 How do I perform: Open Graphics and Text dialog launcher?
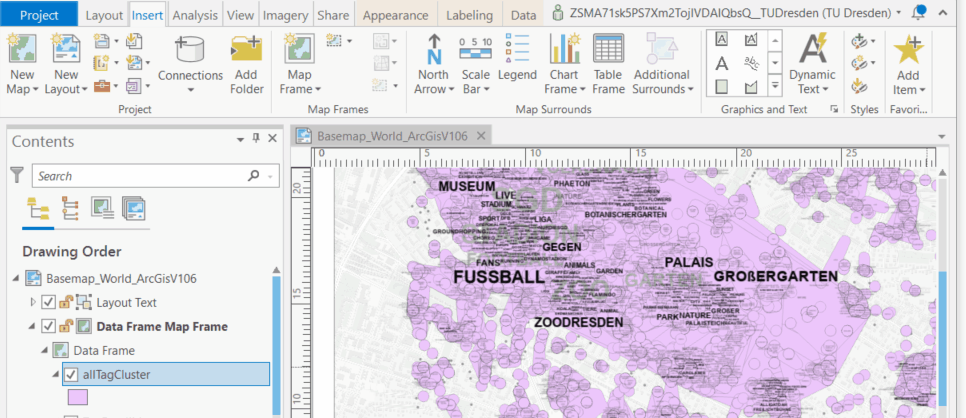coord(834,109)
